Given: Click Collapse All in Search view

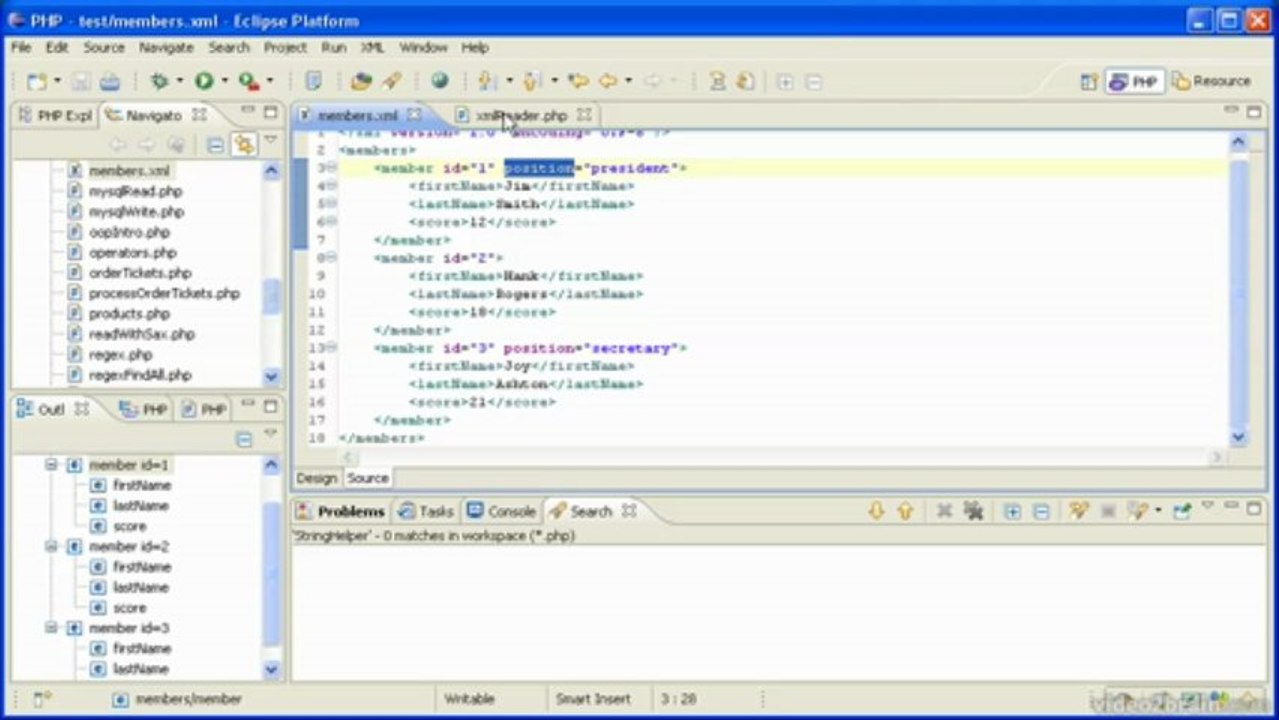Looking at the screenshot, I should (1041, 511).
